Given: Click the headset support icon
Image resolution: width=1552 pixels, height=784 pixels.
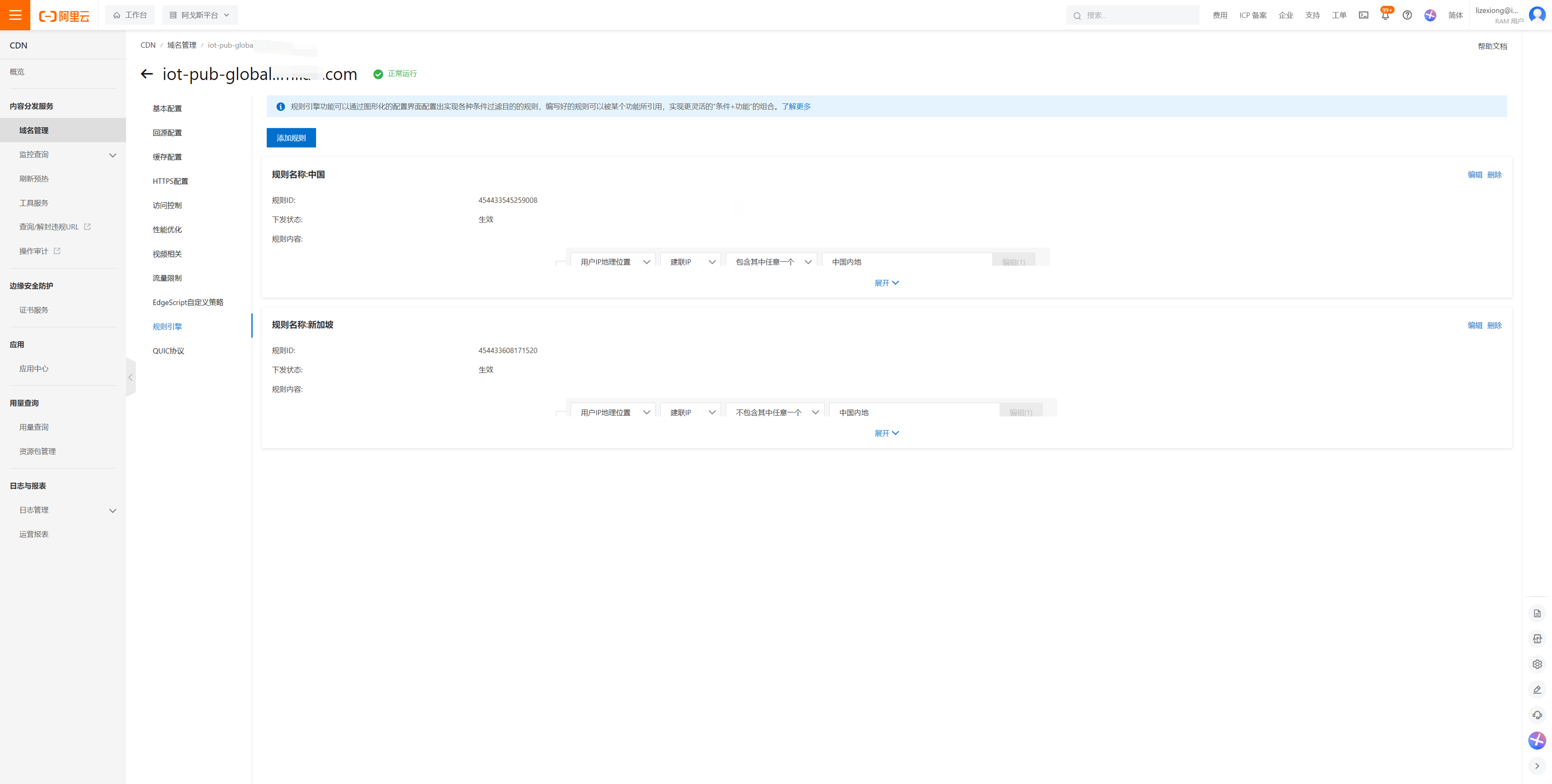Looking at the screenshot, I should click(x=1537, y=715).
